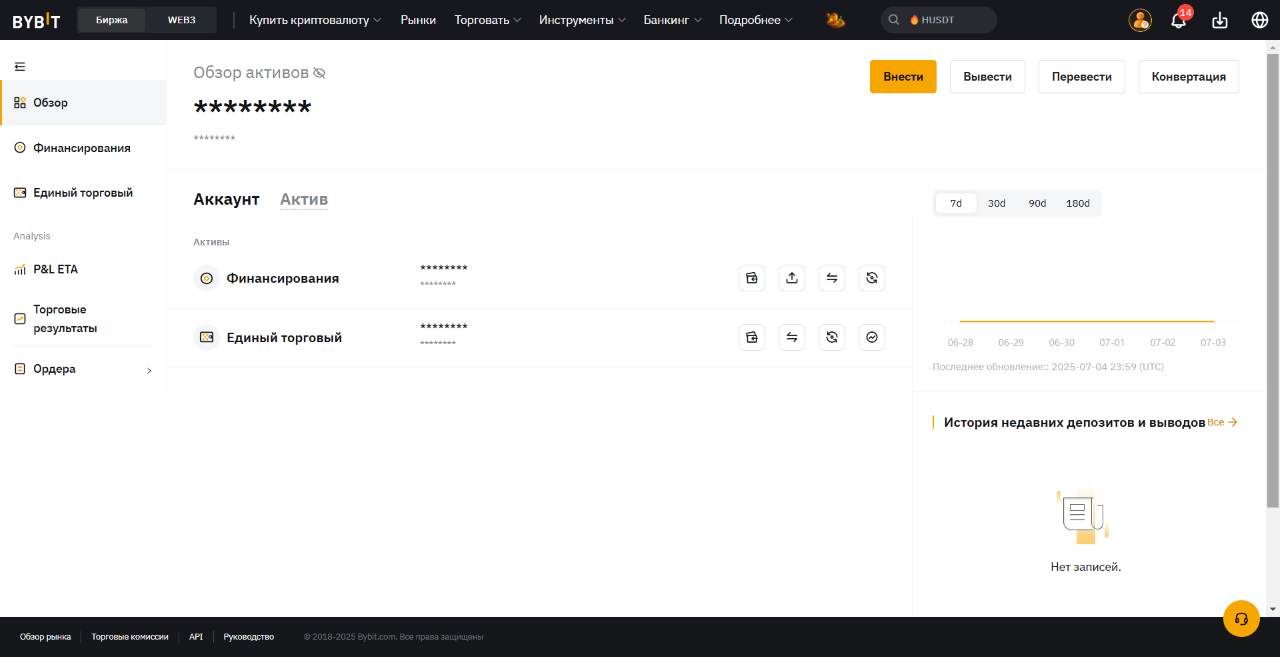
Task: Click the HUSDT search field
Action: tap(938, 20)
